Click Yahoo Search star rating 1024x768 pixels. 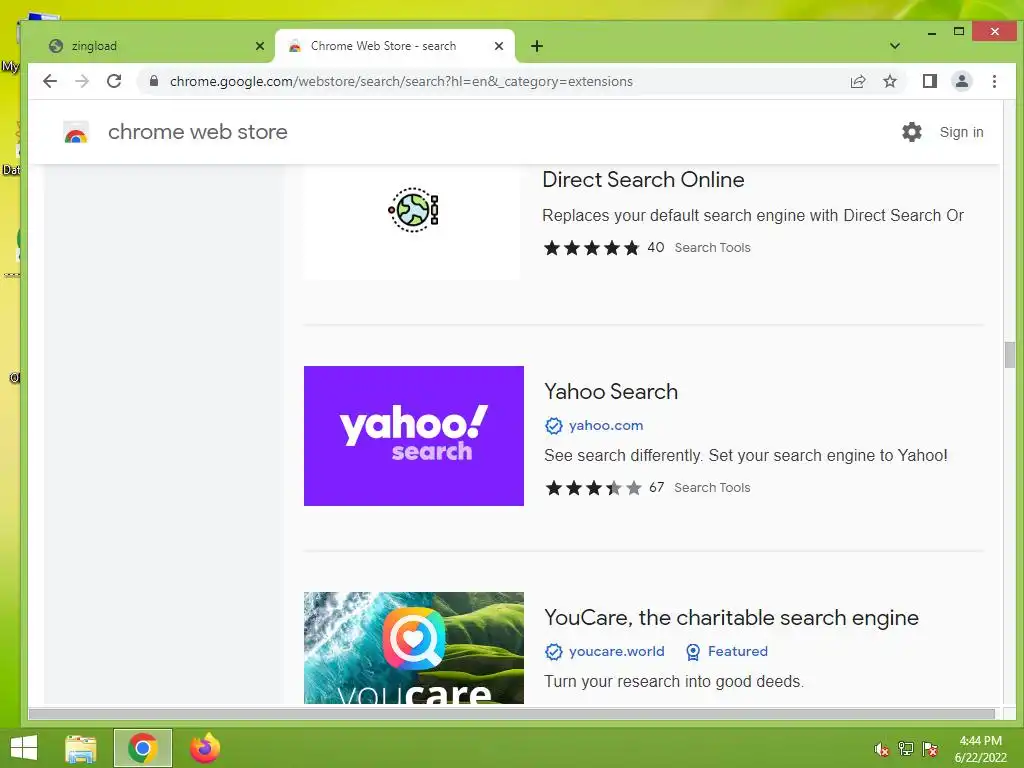pyautogui.click(x=594, y=488)
